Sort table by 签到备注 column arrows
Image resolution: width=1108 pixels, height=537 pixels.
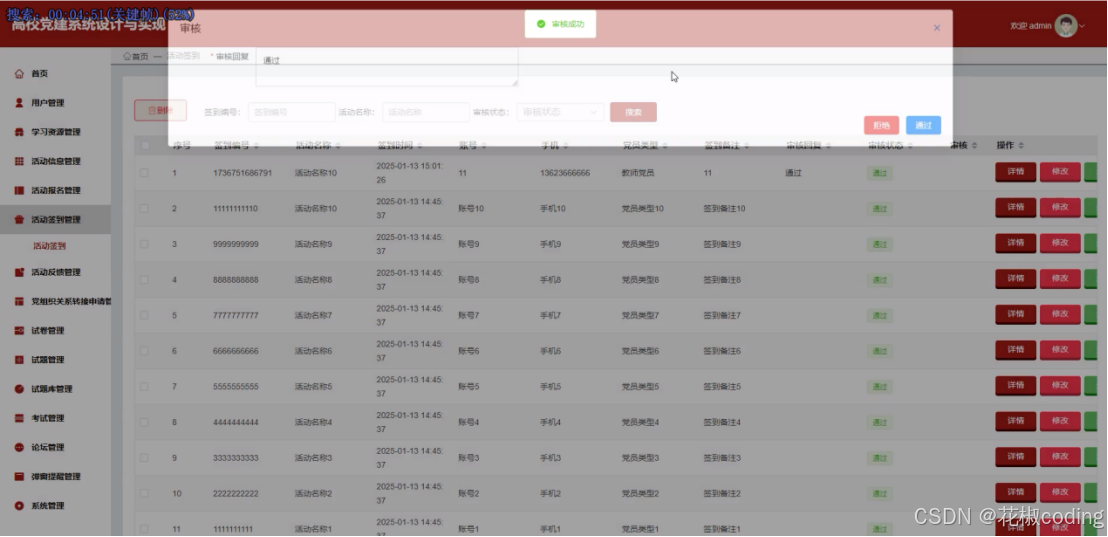pos(746,146)
